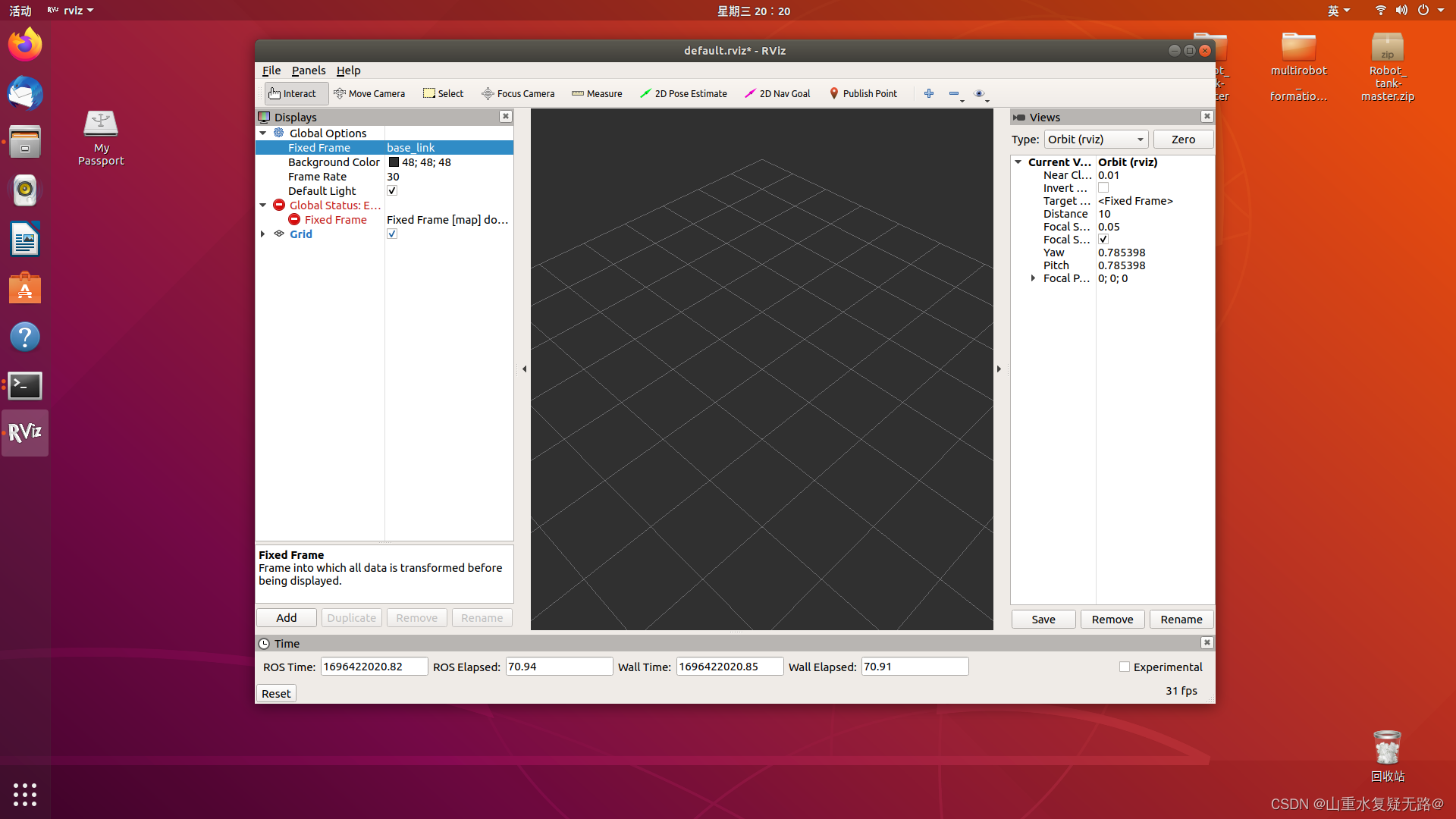The height and width of the screenshot is (819, 1456).
Task: Open the Help menu
Action: pos(348,70)
